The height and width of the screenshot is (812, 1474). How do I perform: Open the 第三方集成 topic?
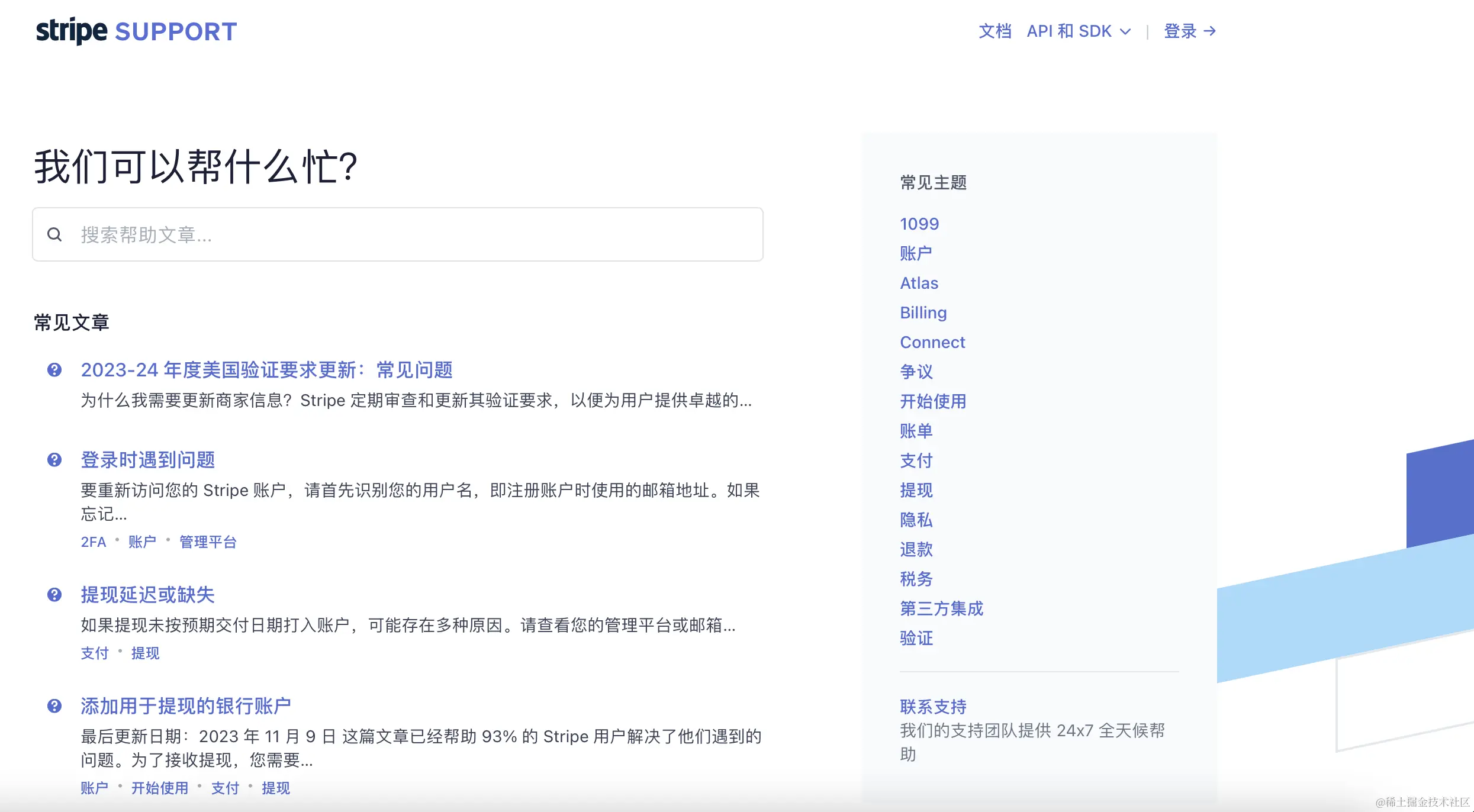(x=941, y=608)
